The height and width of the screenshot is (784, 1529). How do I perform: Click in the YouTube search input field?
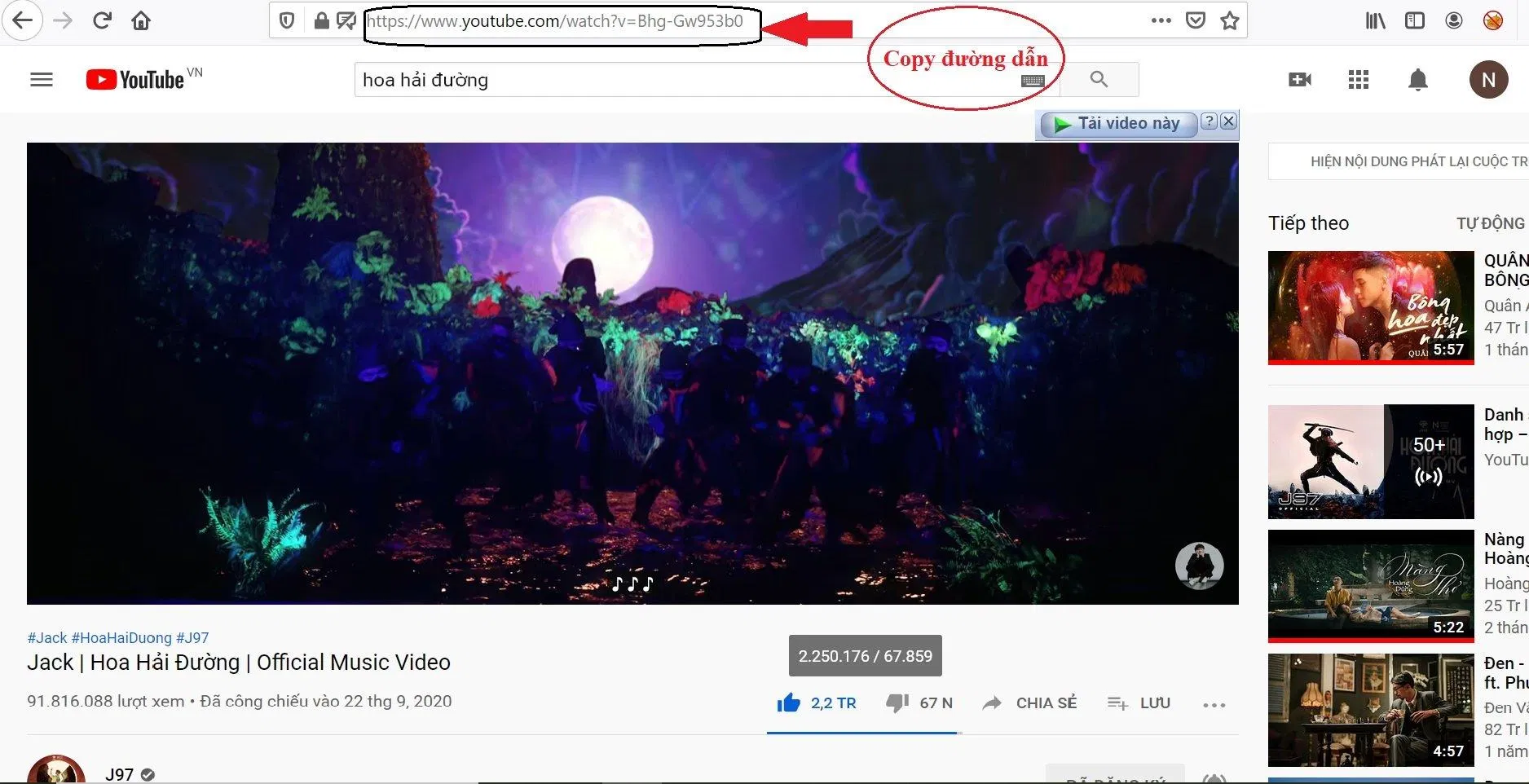point(611,80)
